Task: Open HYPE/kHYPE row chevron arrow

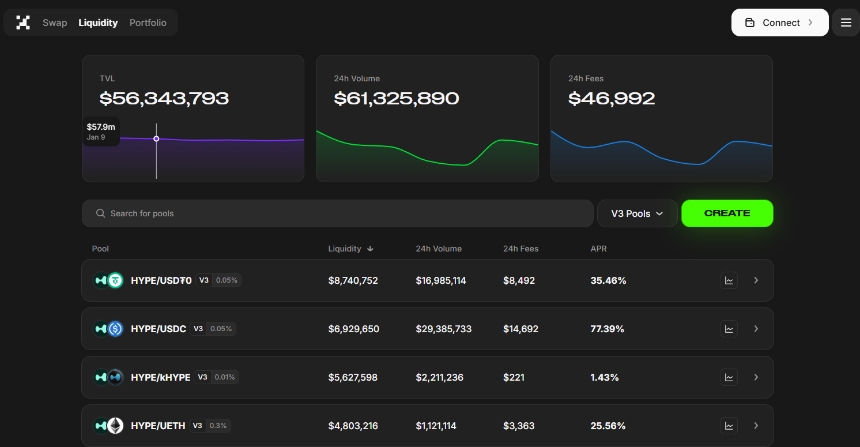Action: point(756,377)
